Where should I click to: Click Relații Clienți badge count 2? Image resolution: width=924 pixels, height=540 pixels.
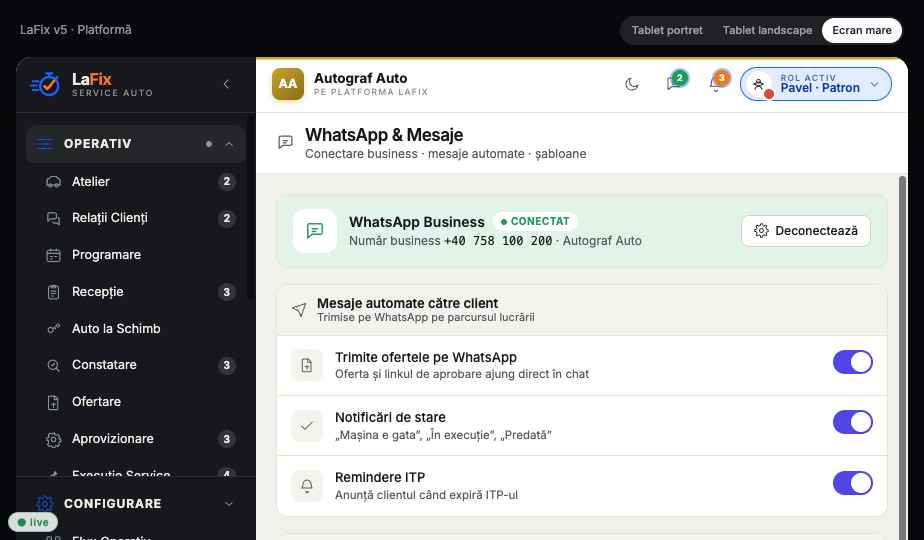pos(226,218)
